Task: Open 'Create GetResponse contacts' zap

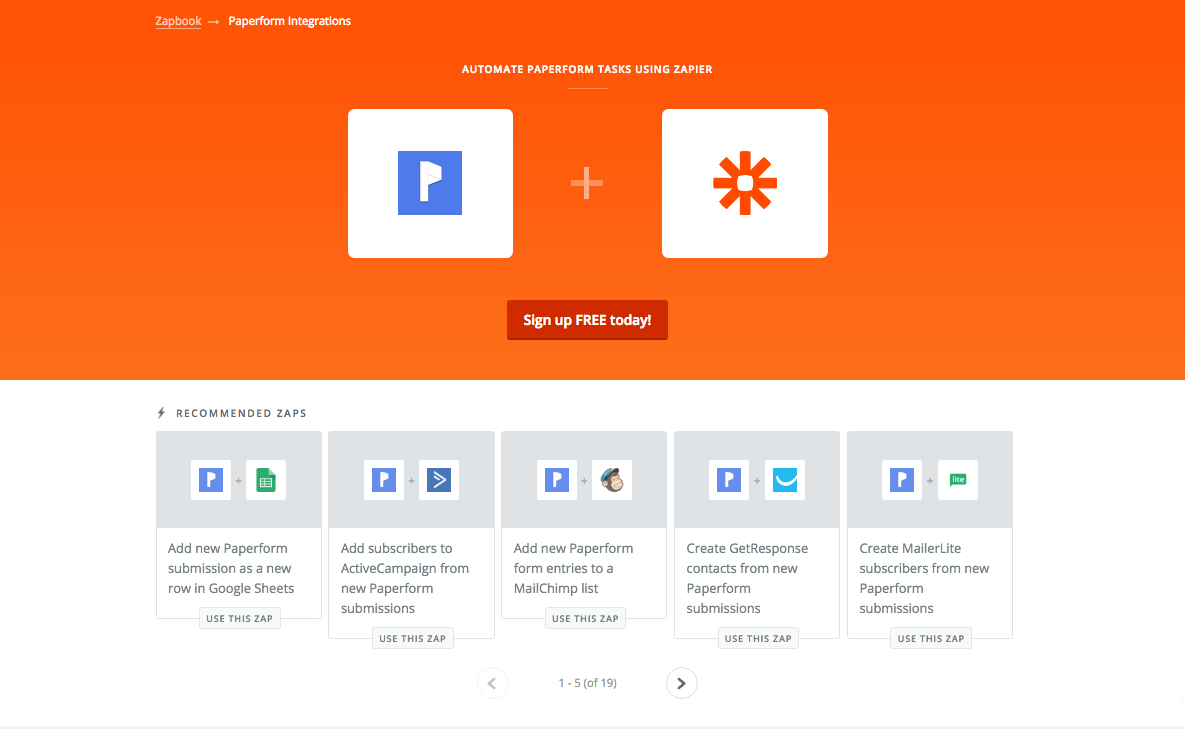Action: [747, 578]
